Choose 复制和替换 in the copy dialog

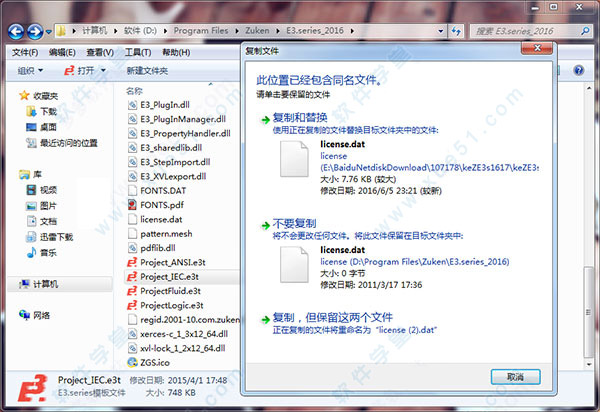300,117
